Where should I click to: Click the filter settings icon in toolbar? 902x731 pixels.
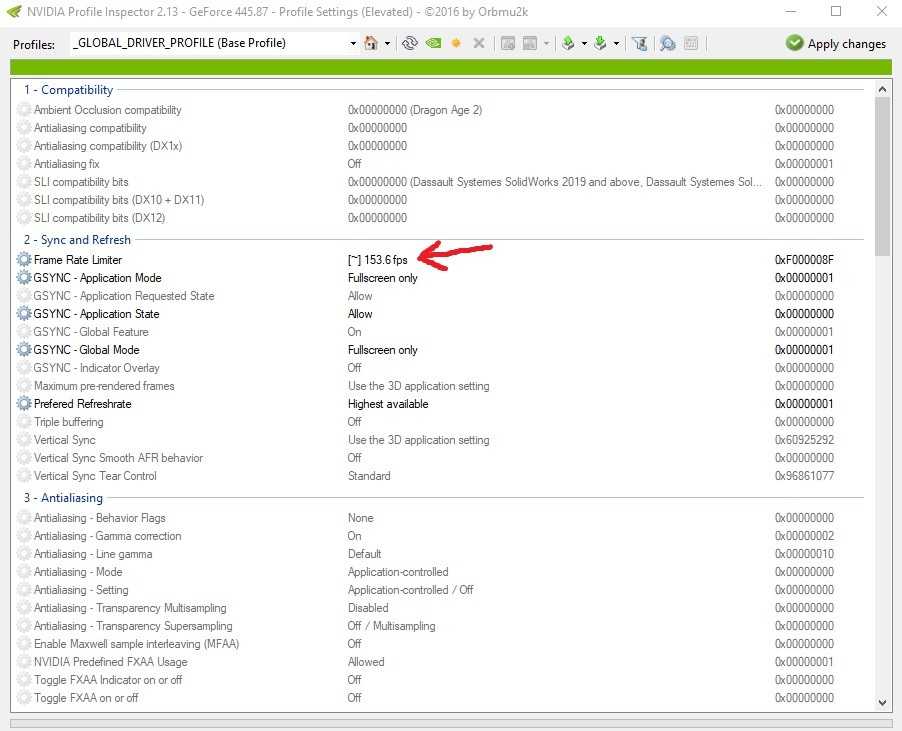click(640, 43)
